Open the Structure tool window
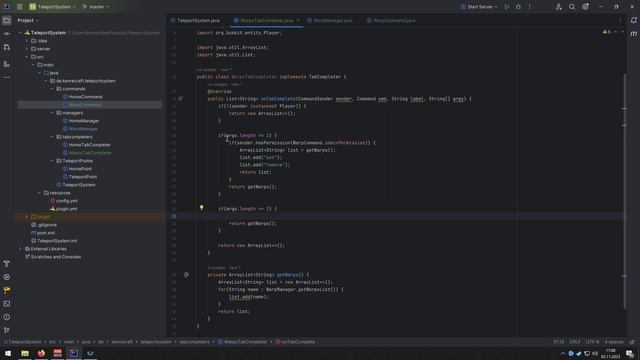The height and width of the screenshot is (360, 640). [x=7, y=64]
